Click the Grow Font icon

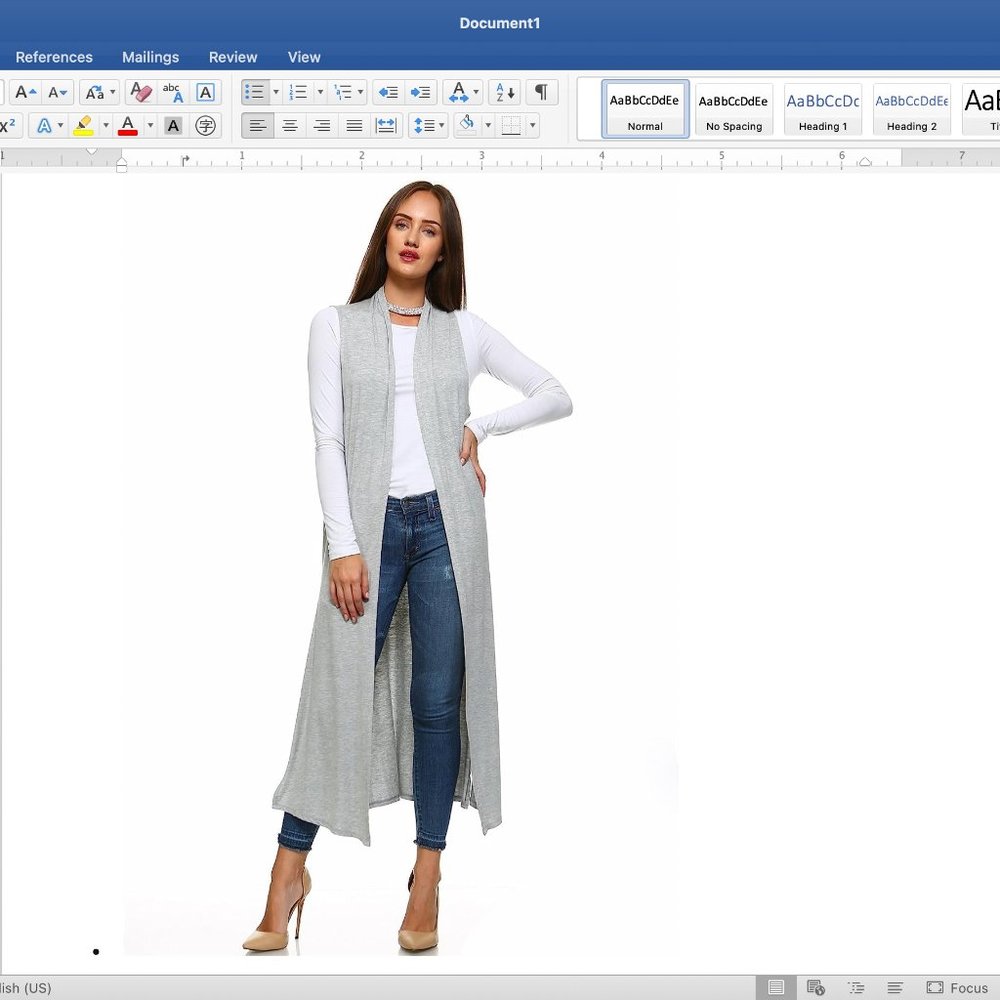pyautogui.click(x=25, y=93)
